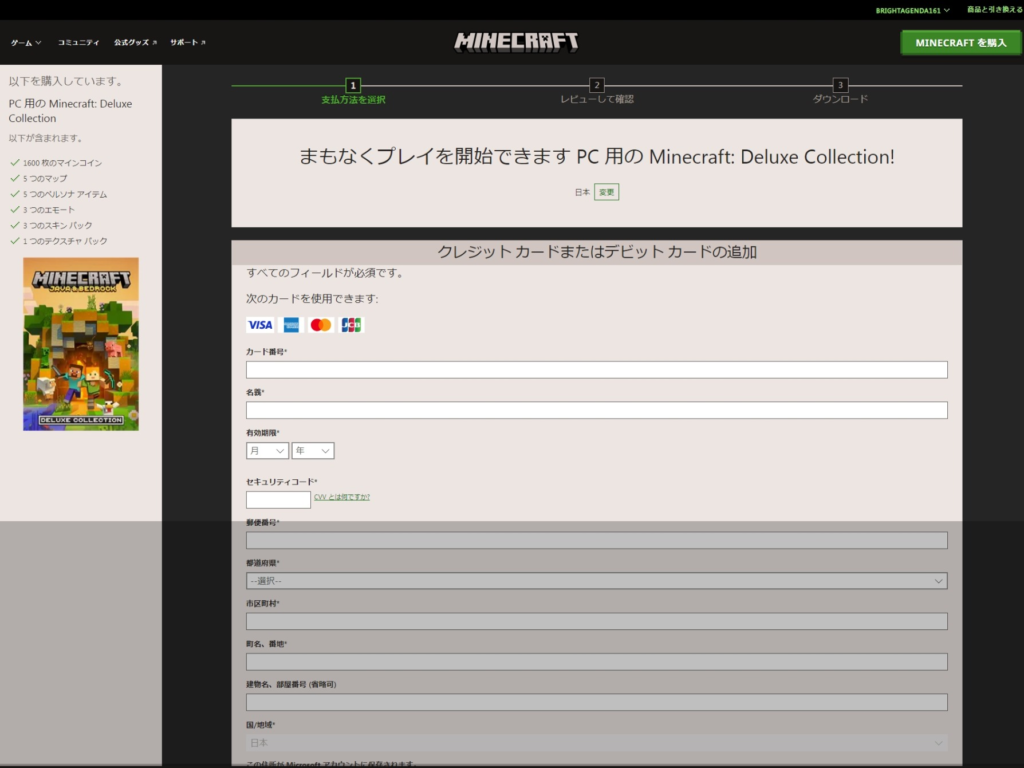Image resolution: width=1024 pixels, height=768 pixels.
Task: Select step 3 ダウンロード marker
Action: coord(840,86)
